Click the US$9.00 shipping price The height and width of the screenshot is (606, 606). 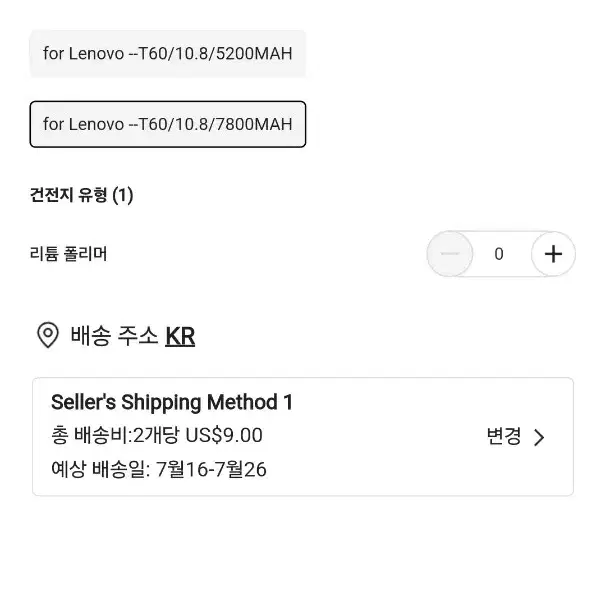point(224,436)
